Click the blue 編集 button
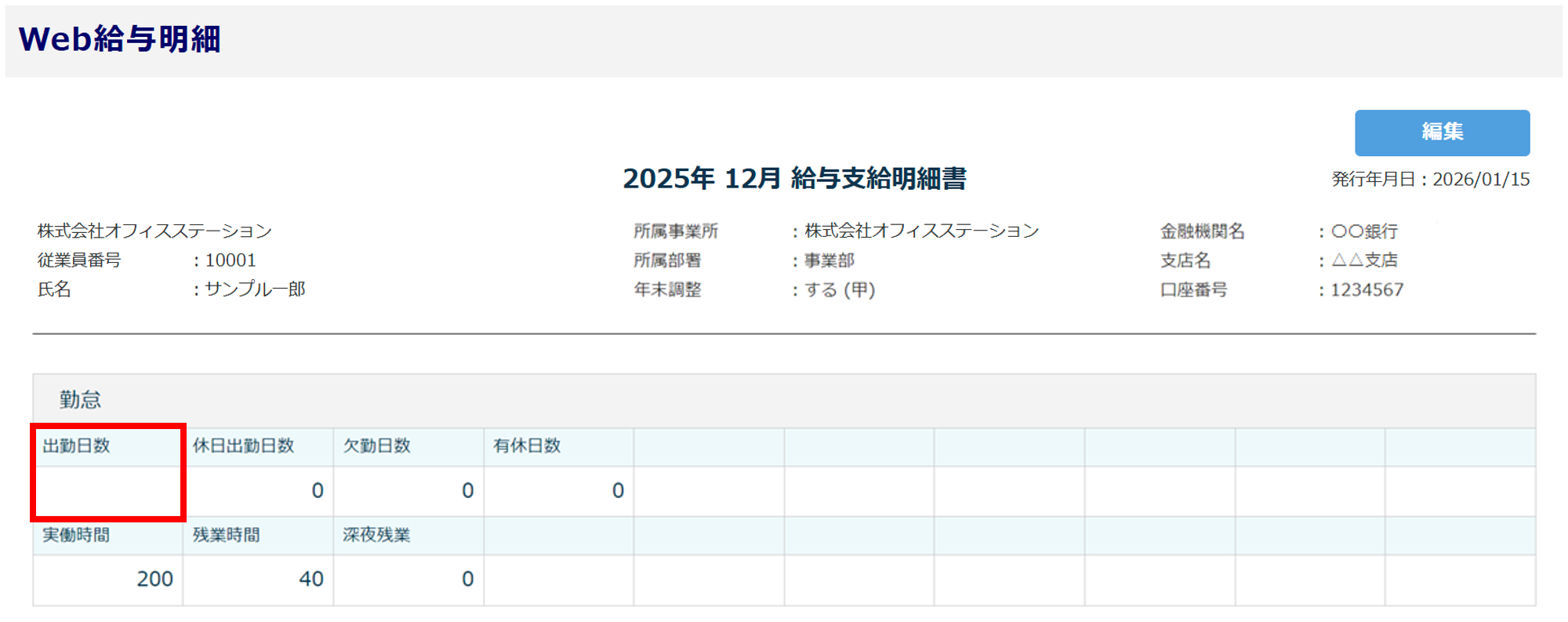The height and width of the screenshot is (622, 1568). (x=1441, y=133)
